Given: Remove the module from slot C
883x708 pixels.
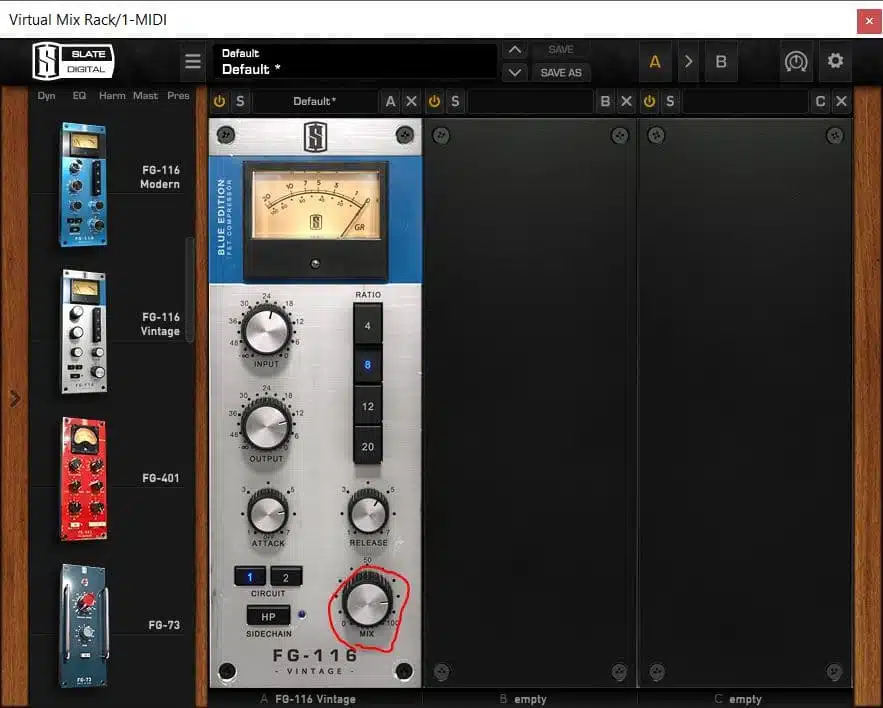Looking at the screenshot, I should click(x=841, y=101).
